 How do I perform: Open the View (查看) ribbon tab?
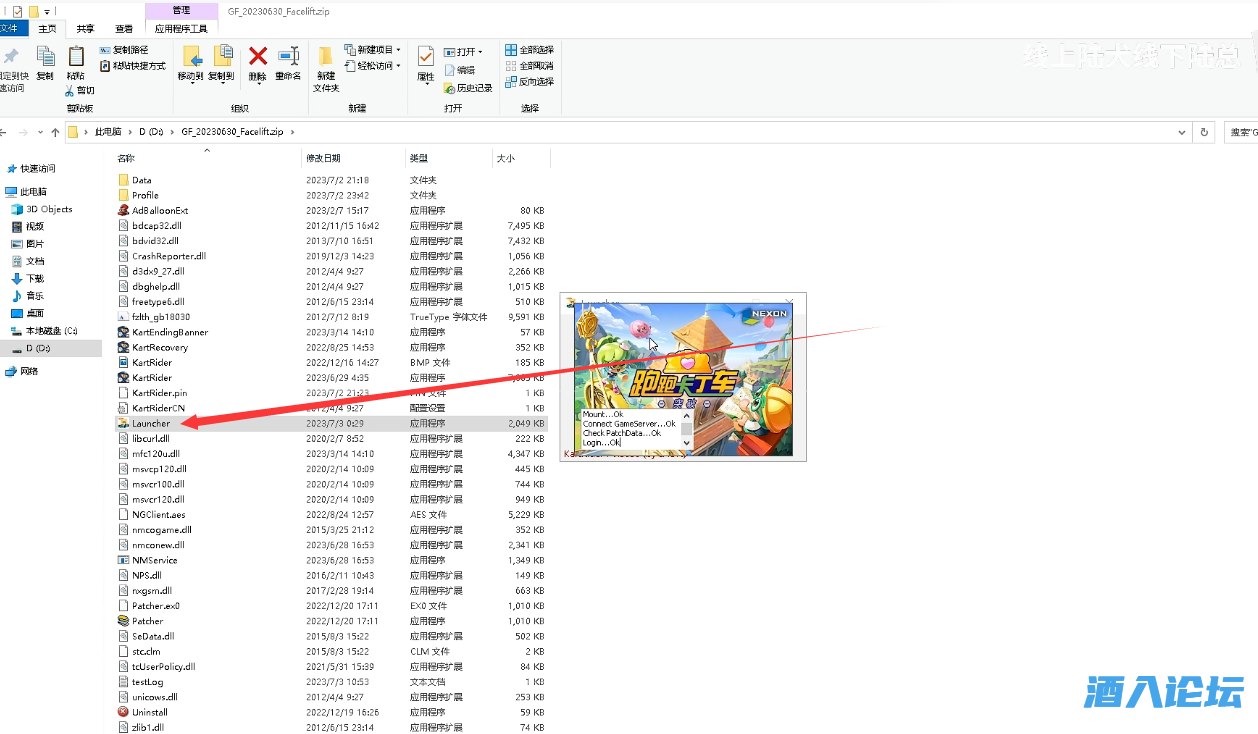coord(123,29)
